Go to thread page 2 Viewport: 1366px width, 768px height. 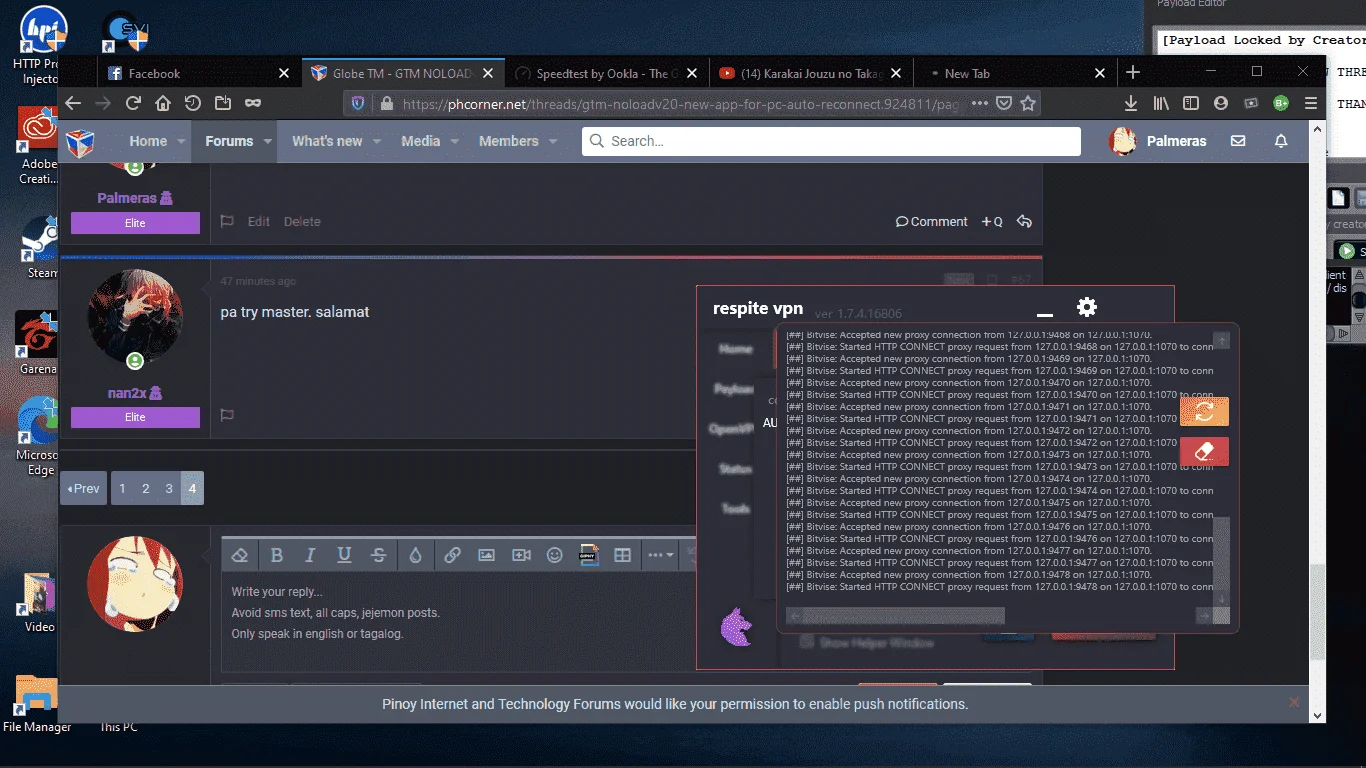click(x=145, y=488)
